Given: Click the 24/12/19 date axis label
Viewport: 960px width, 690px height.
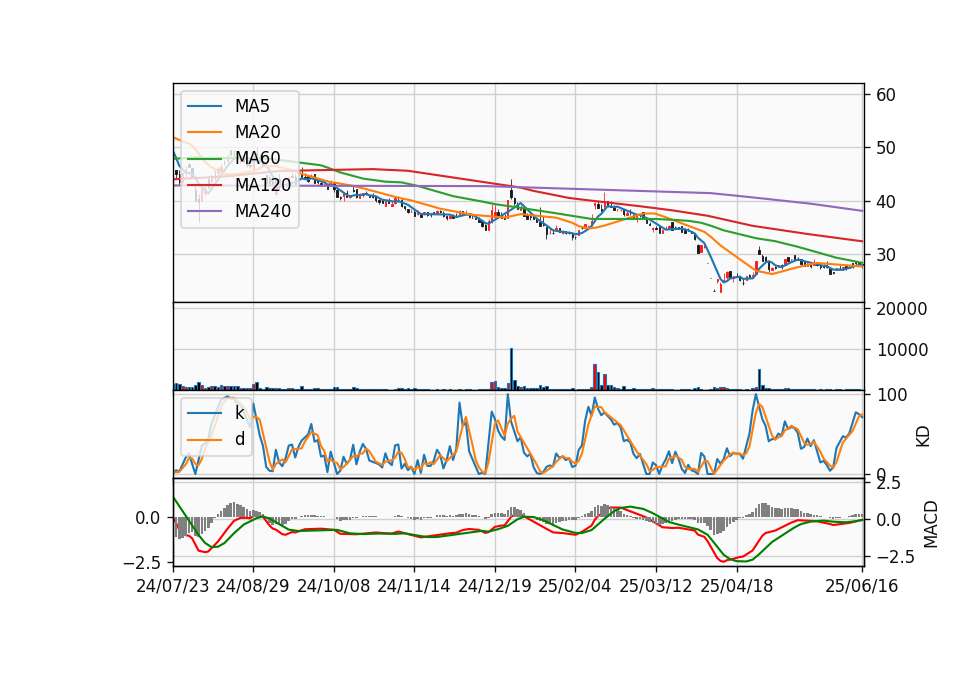Looking at the screenshot, I should (x=495, y=586).
